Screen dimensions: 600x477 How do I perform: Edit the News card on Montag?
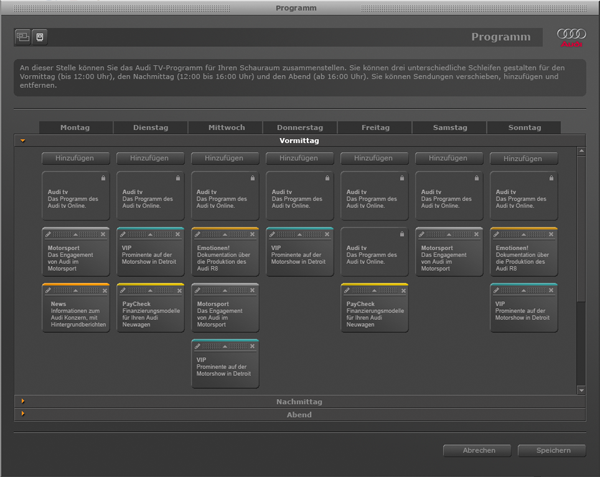pyautogui.click(x=48, y=290)
